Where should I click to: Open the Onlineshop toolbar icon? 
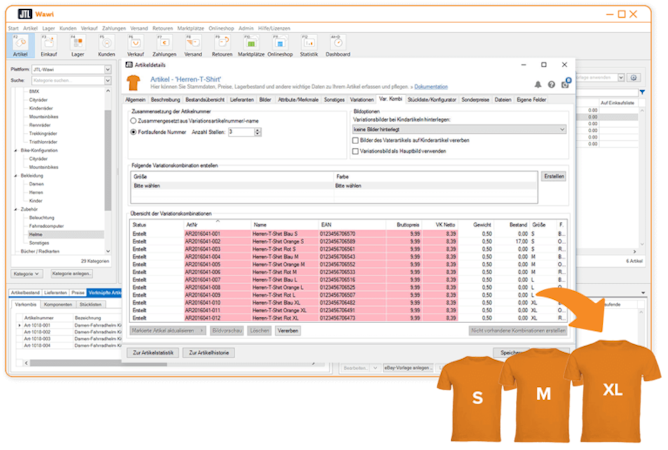tap(280, 46)
